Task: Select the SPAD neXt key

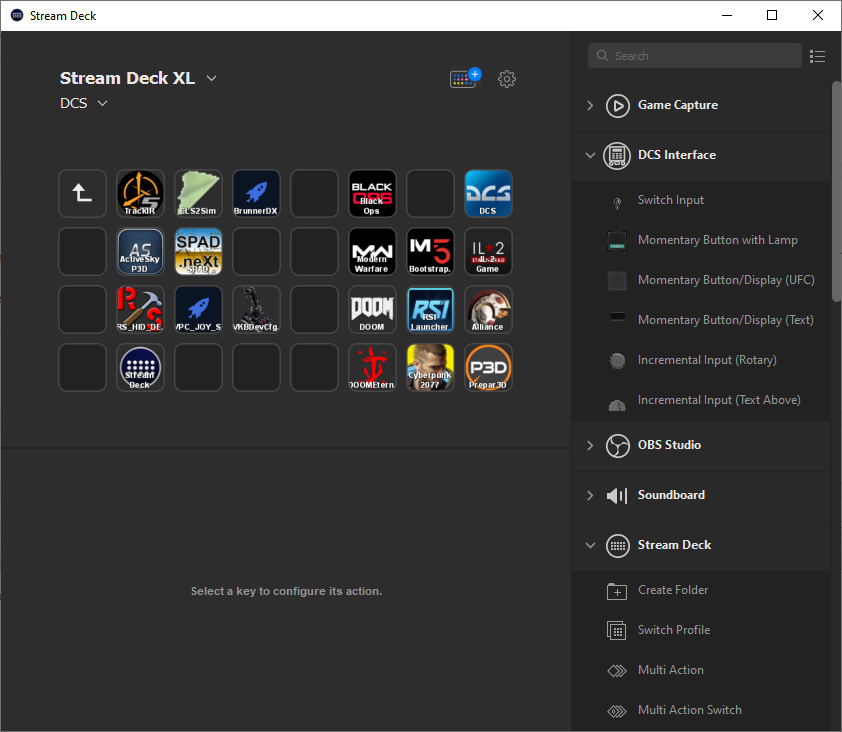Action: (198, 251)
